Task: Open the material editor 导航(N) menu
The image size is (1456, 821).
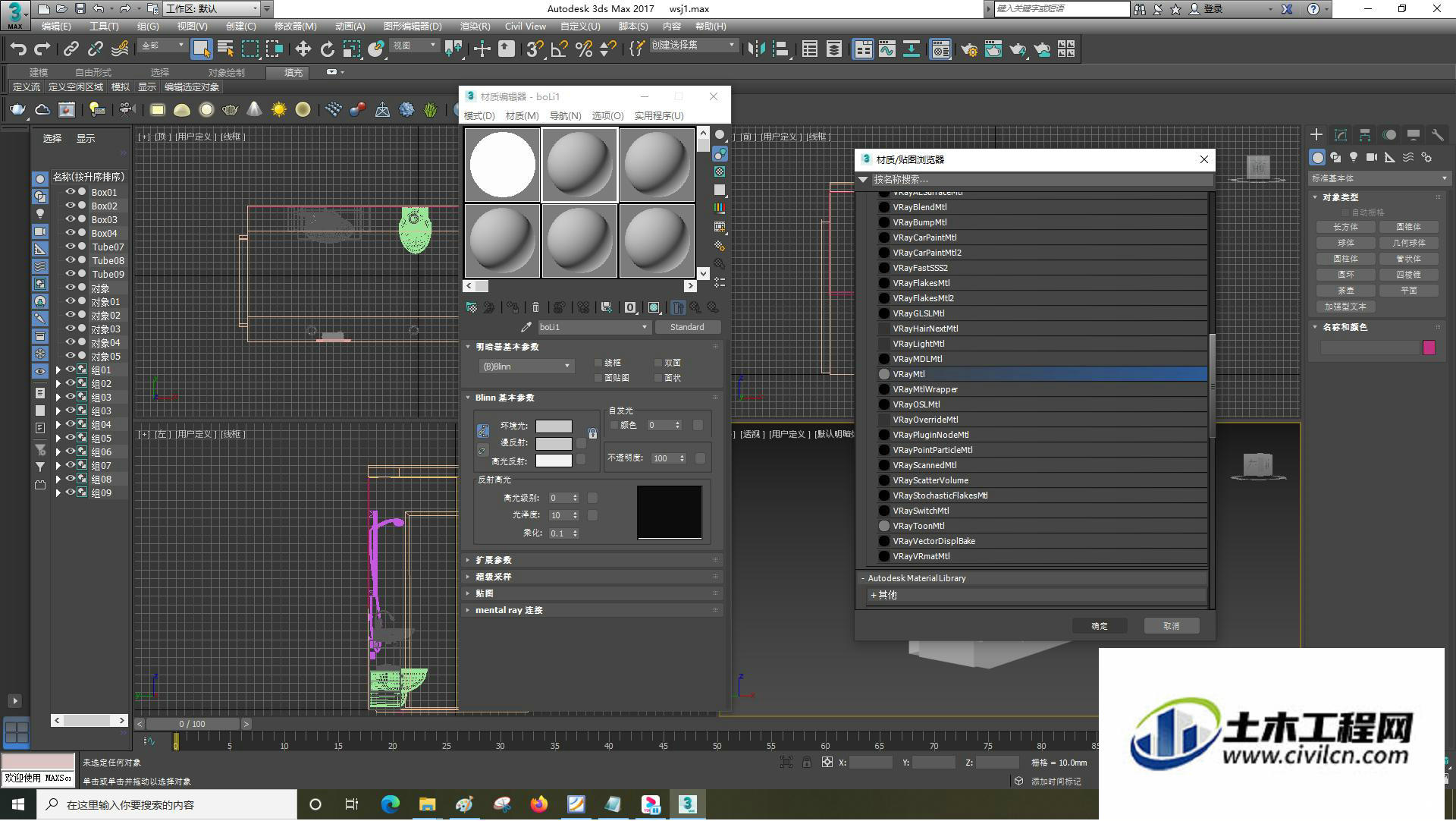Action: (565, 116)
